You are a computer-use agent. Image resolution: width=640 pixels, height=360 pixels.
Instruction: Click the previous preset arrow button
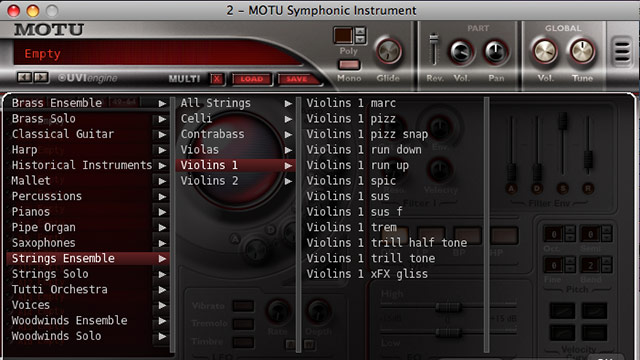[24, 77]
